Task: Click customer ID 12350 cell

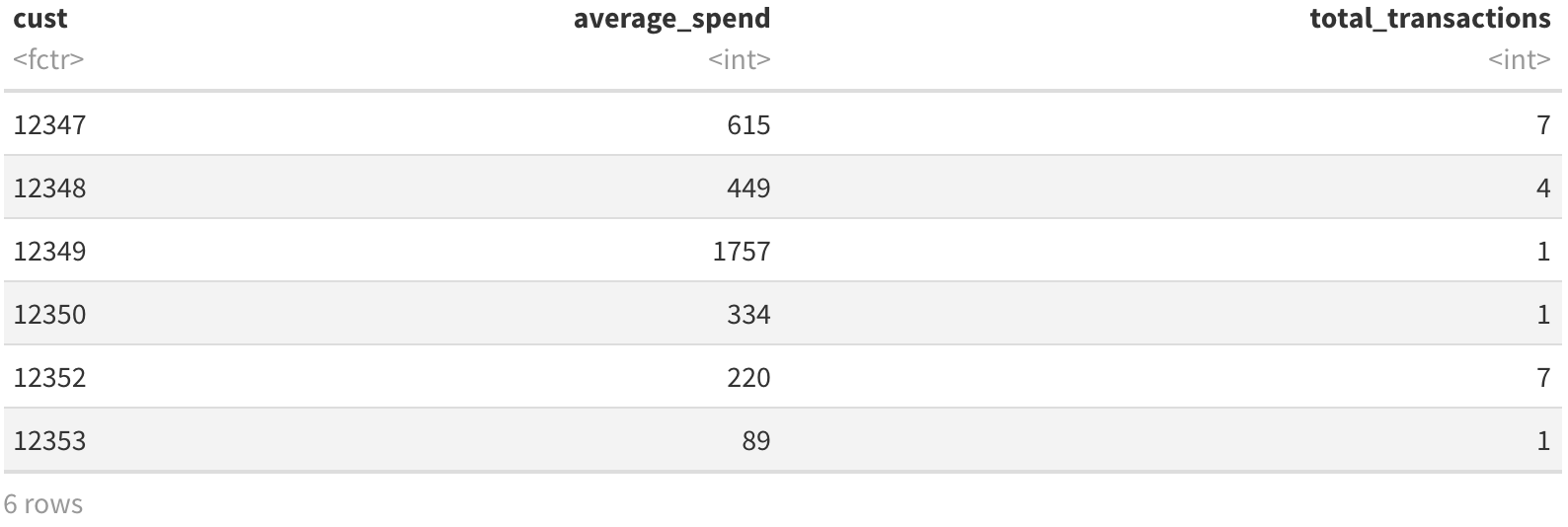Action: coord(50,315)
